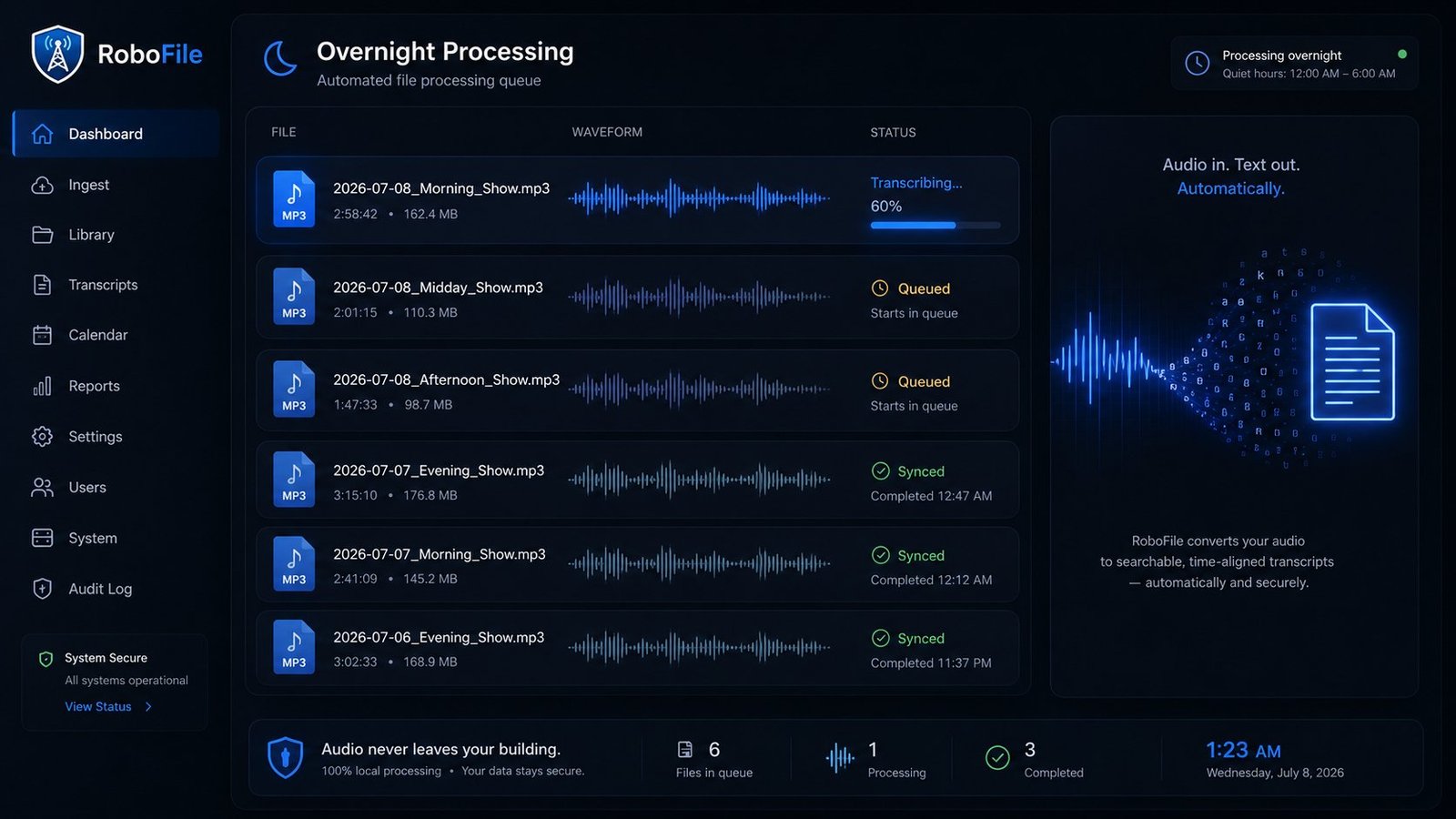1456x819 pixels.
Task: Click the clock icon beside Processing overnight
Action: coord(1198,64)
